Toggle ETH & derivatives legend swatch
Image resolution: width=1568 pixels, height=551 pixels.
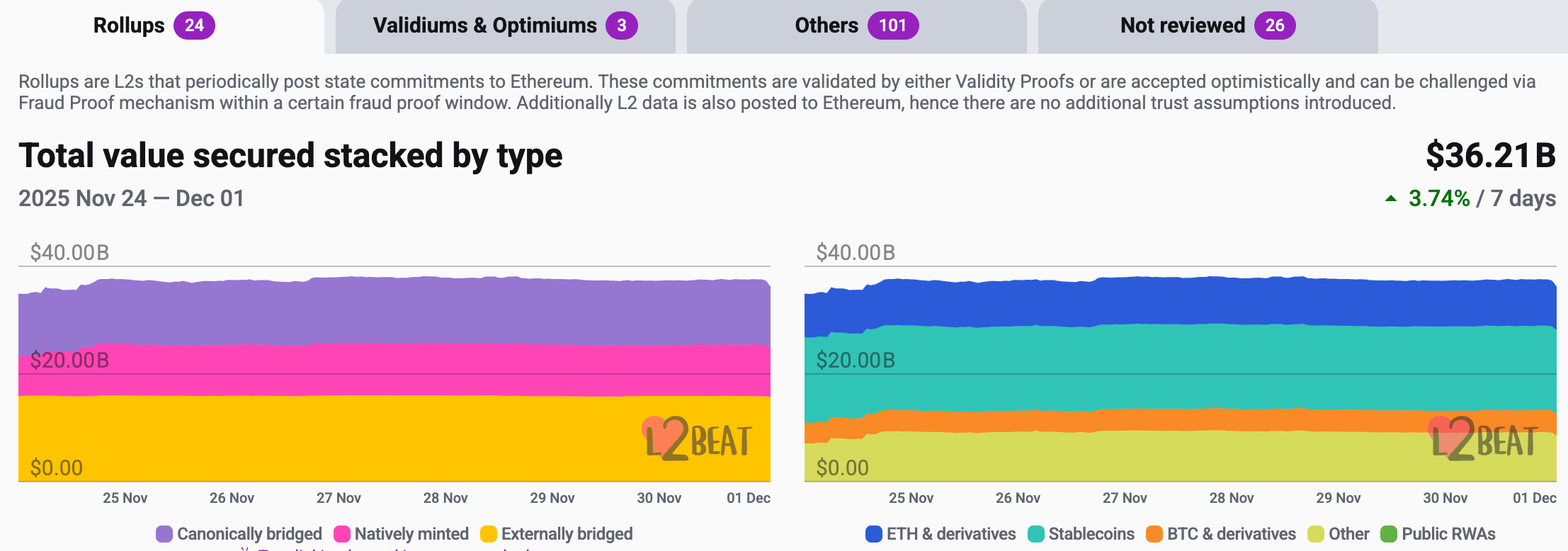(874, 534)
